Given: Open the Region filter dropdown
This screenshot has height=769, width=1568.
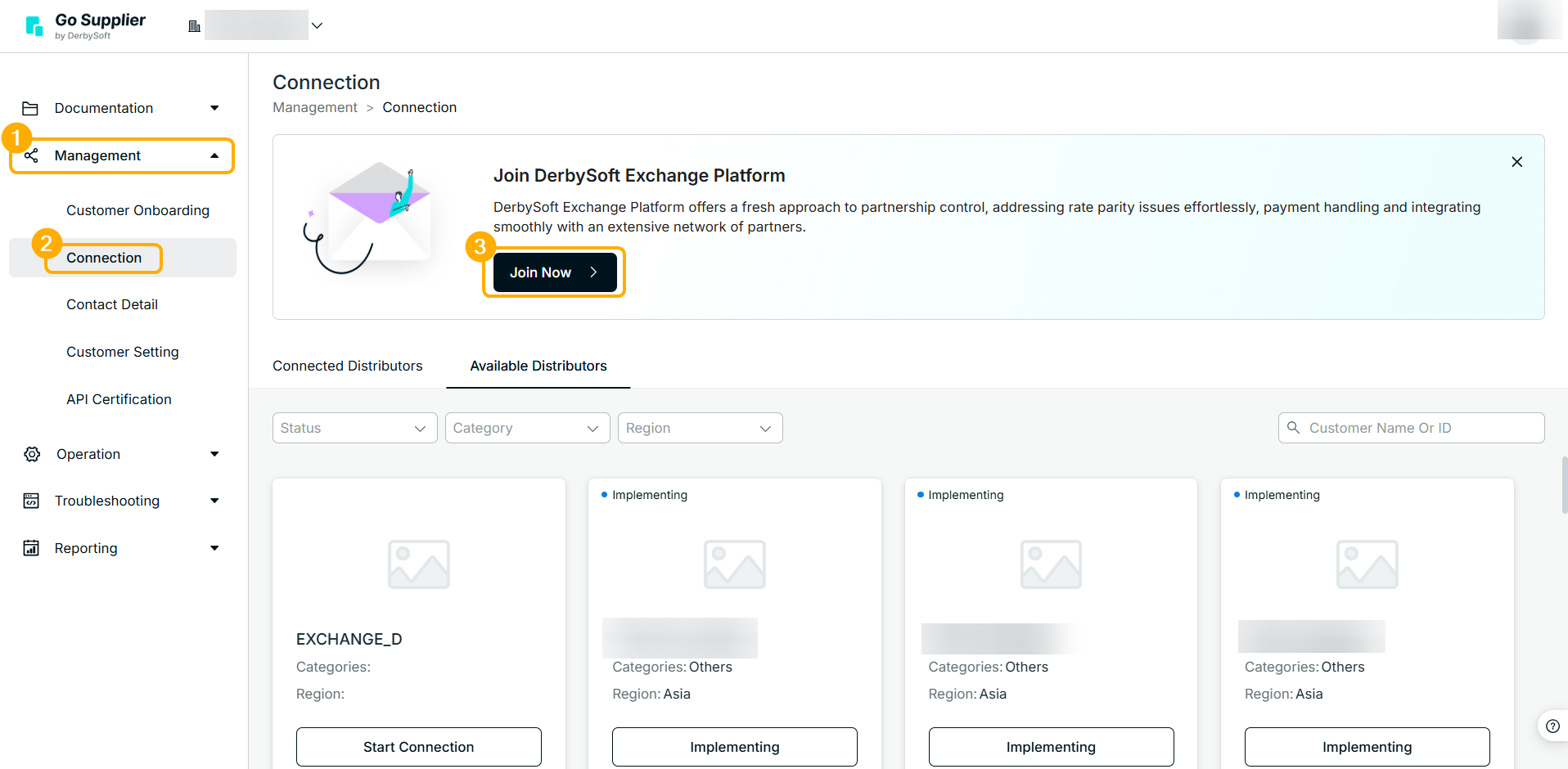Looking at the screenshot, I should pyautogui.click(x=700, y=428).
